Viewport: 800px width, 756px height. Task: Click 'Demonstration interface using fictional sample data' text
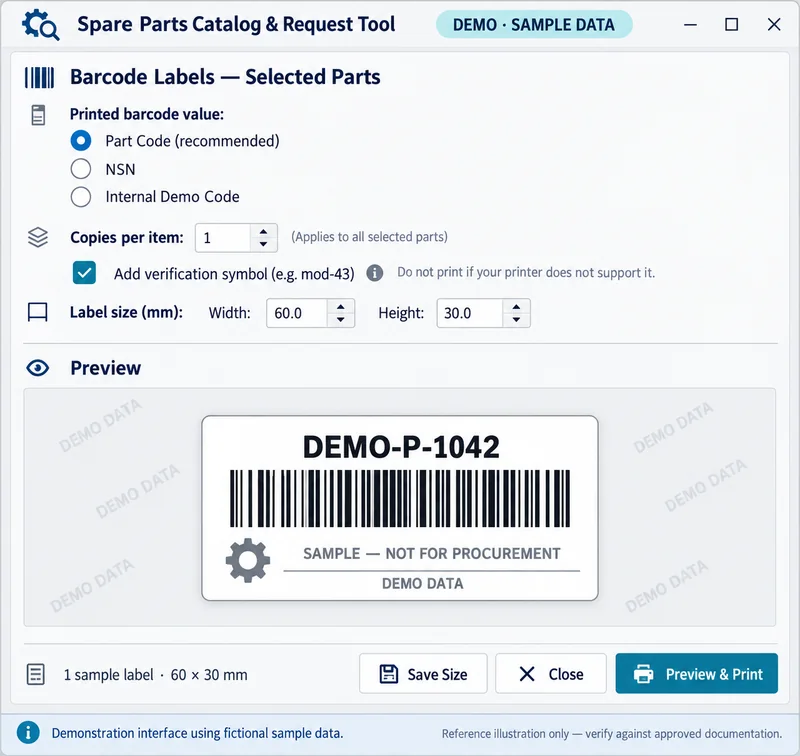(197, 733)
